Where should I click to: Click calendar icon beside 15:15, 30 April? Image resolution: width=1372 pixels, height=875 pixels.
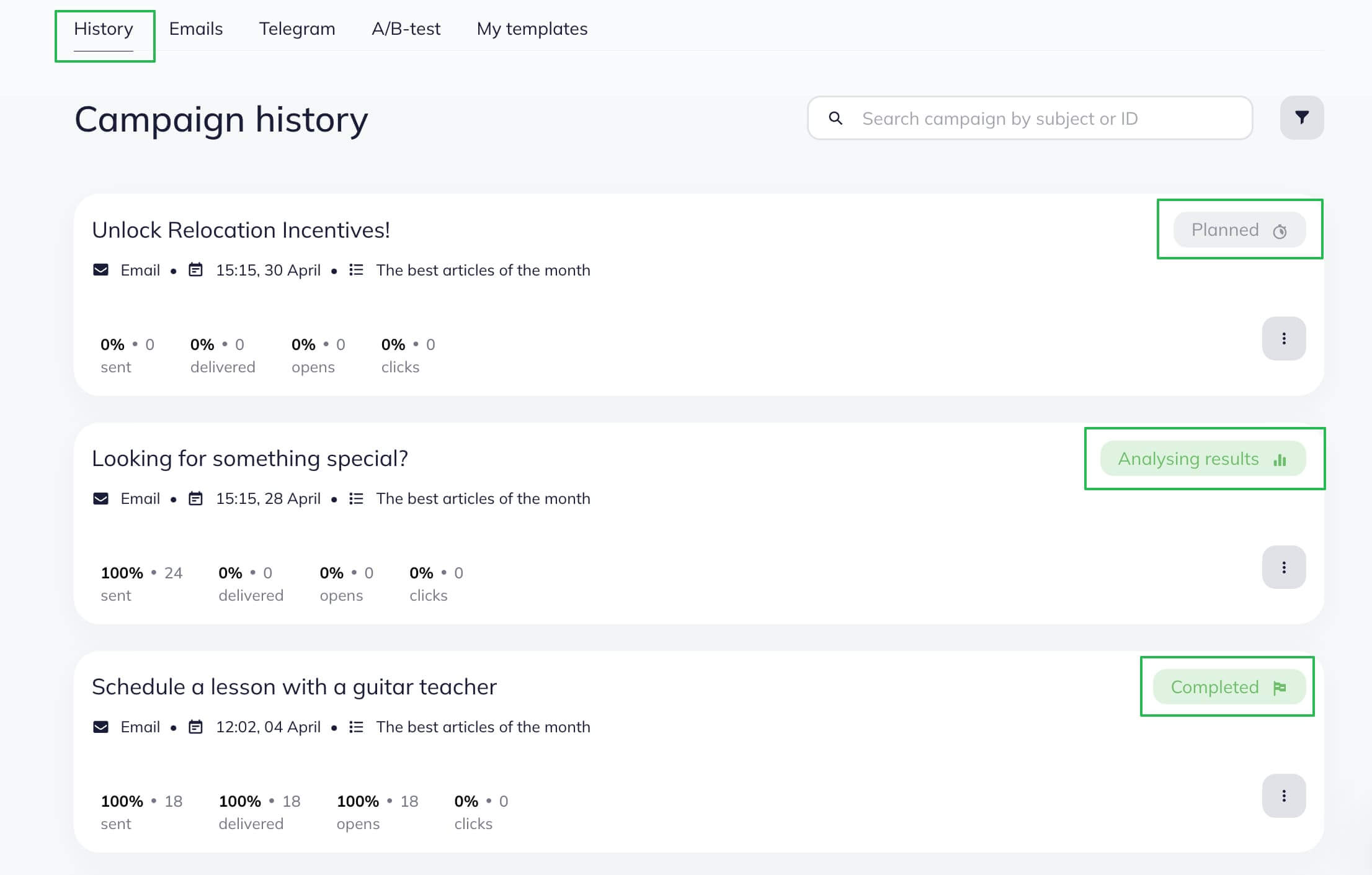(195, 270)
